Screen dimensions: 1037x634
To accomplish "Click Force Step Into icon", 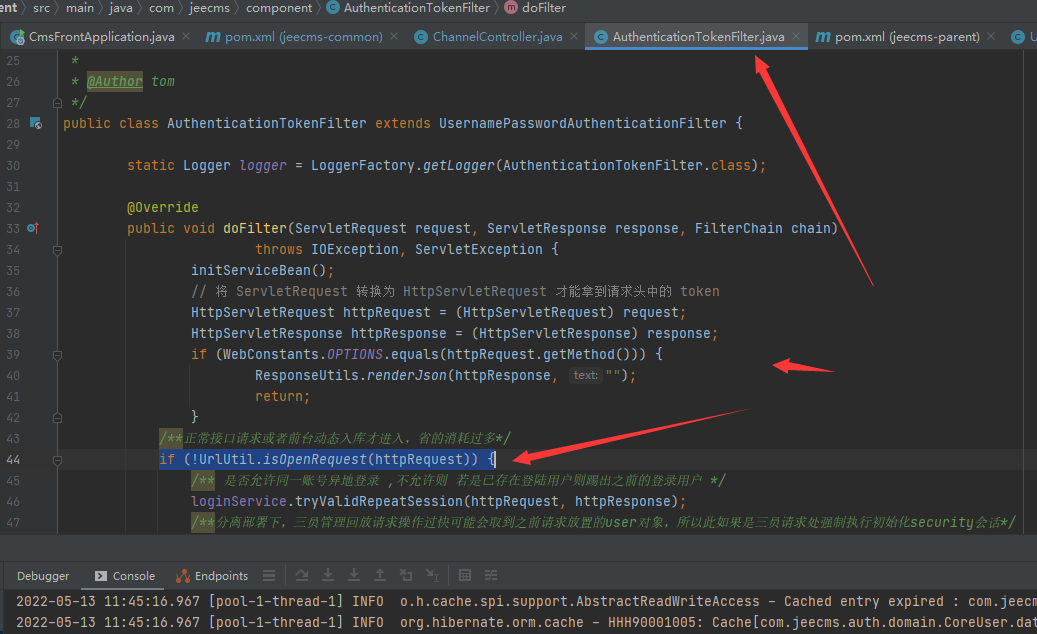I will (354, 575).
